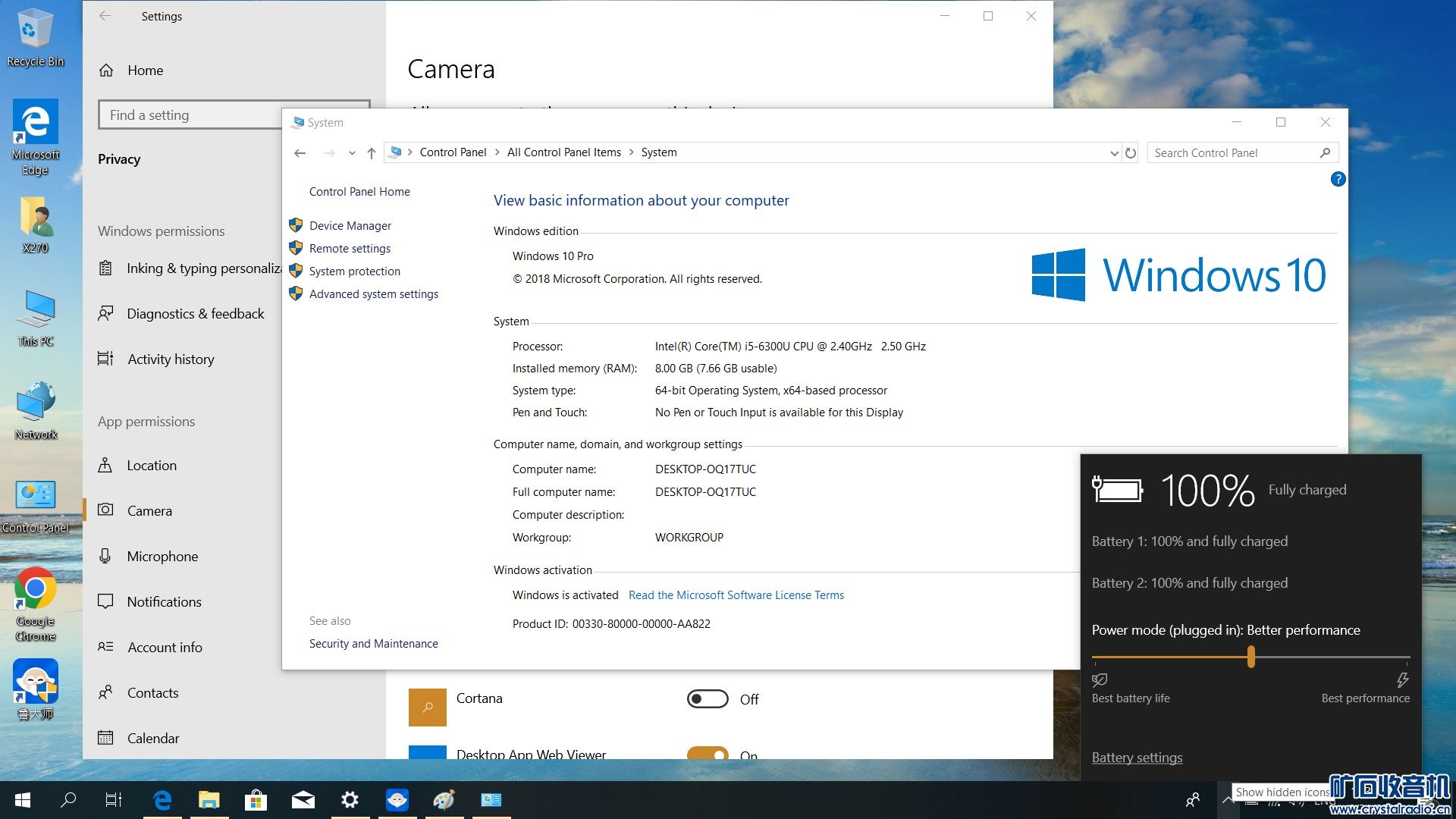Open Control Panel desktop shortcut

click(x=35, y=507)
